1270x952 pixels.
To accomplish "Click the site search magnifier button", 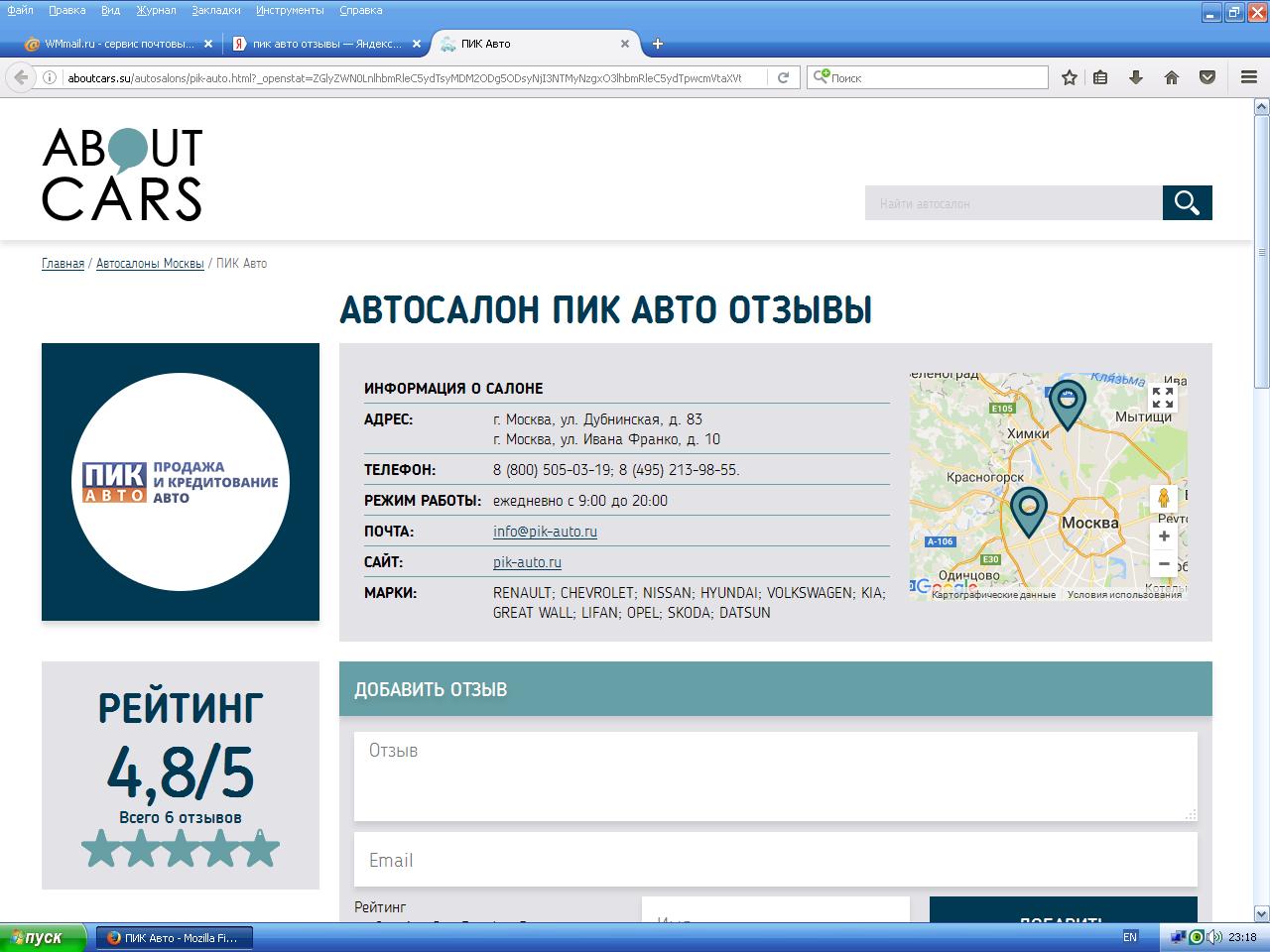I will [1188, 203].
